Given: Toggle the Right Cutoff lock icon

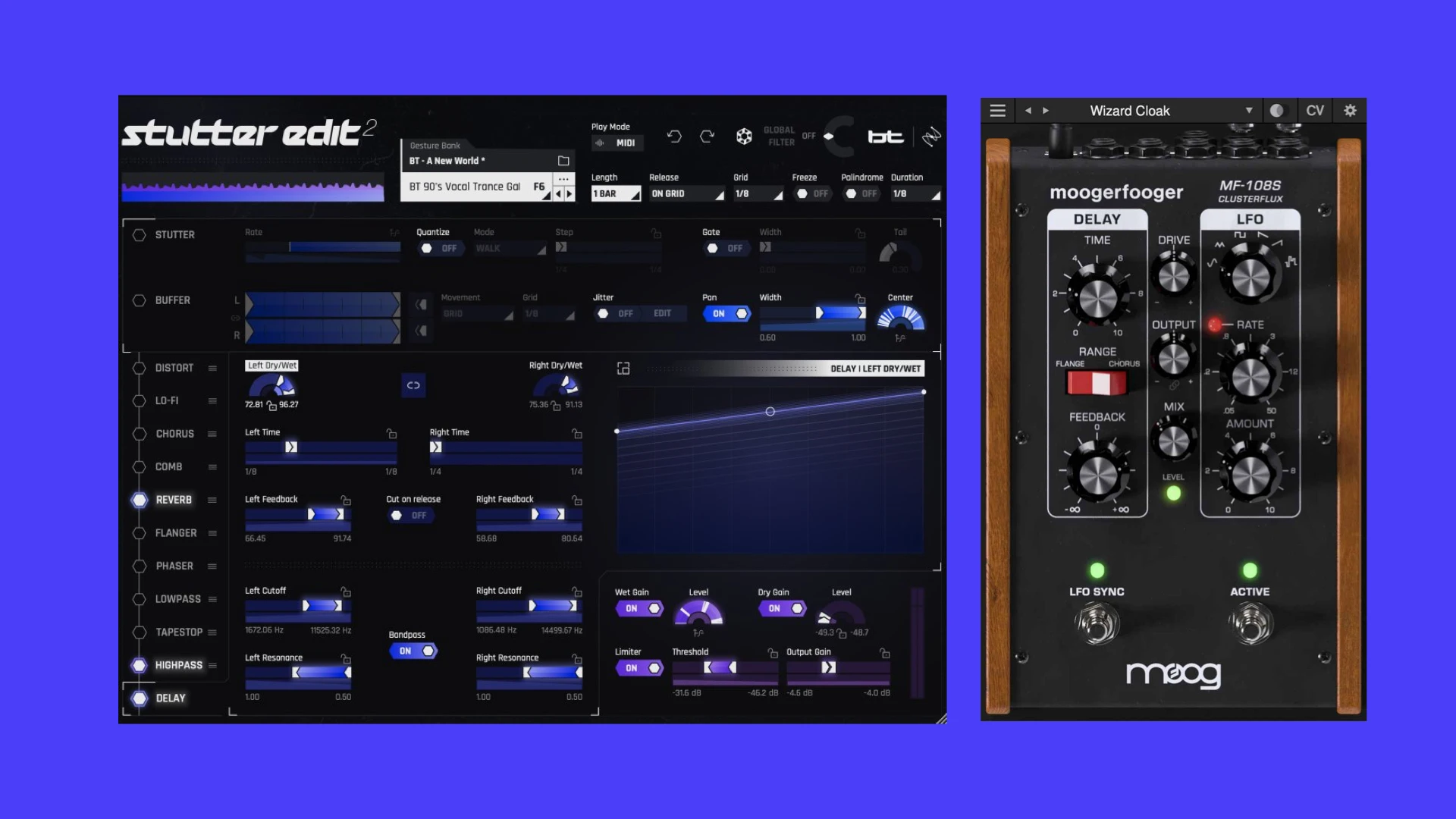Looking at the screenshot, I should 577,591.
